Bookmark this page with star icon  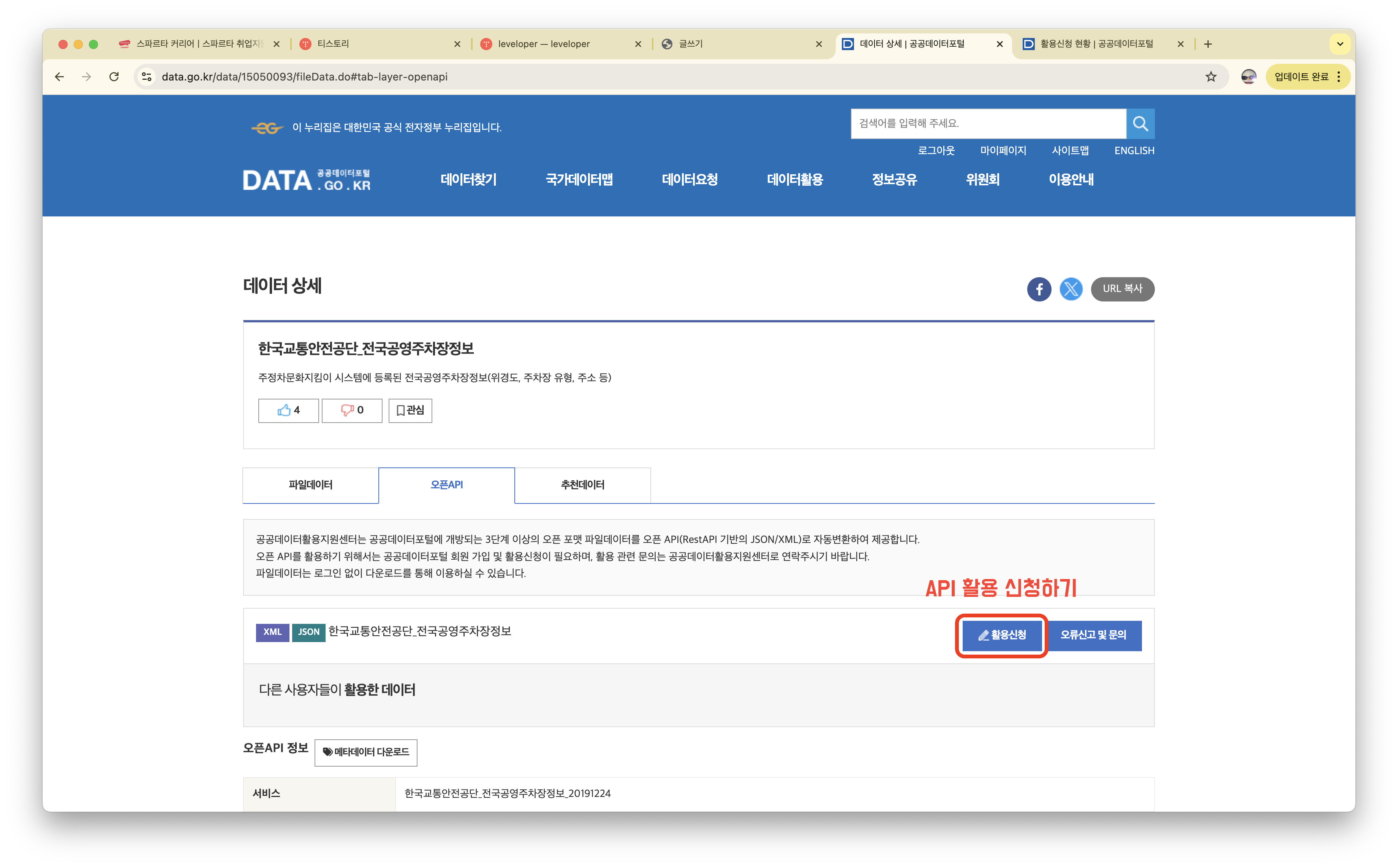(x=1211, y=77)
